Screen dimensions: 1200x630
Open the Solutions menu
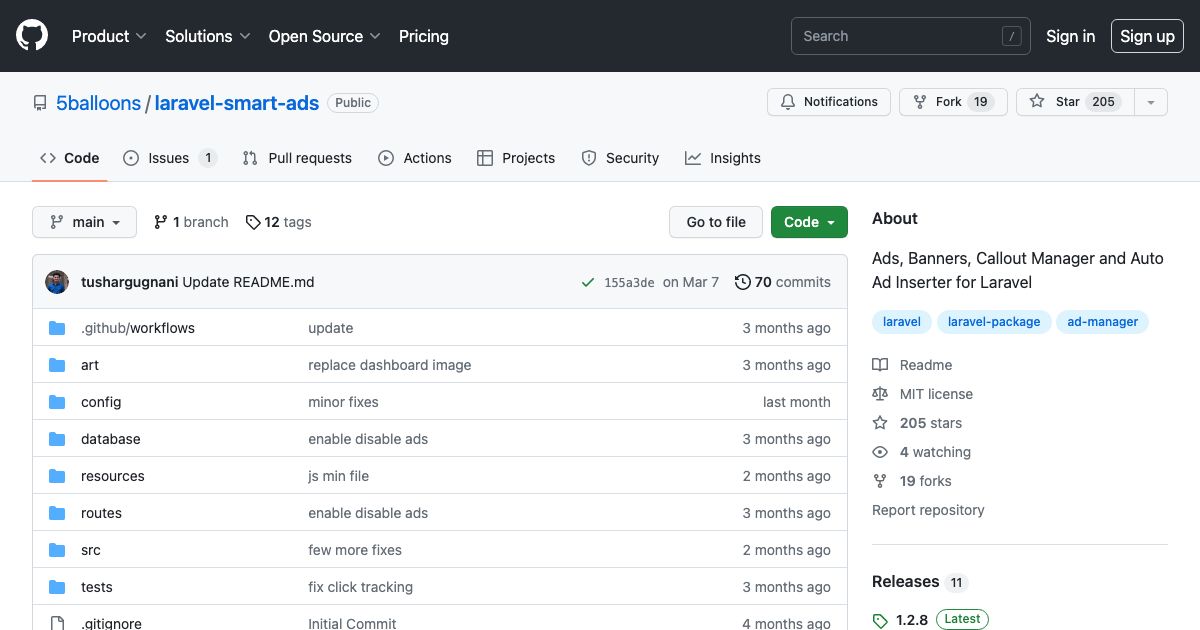coord(207,36)
